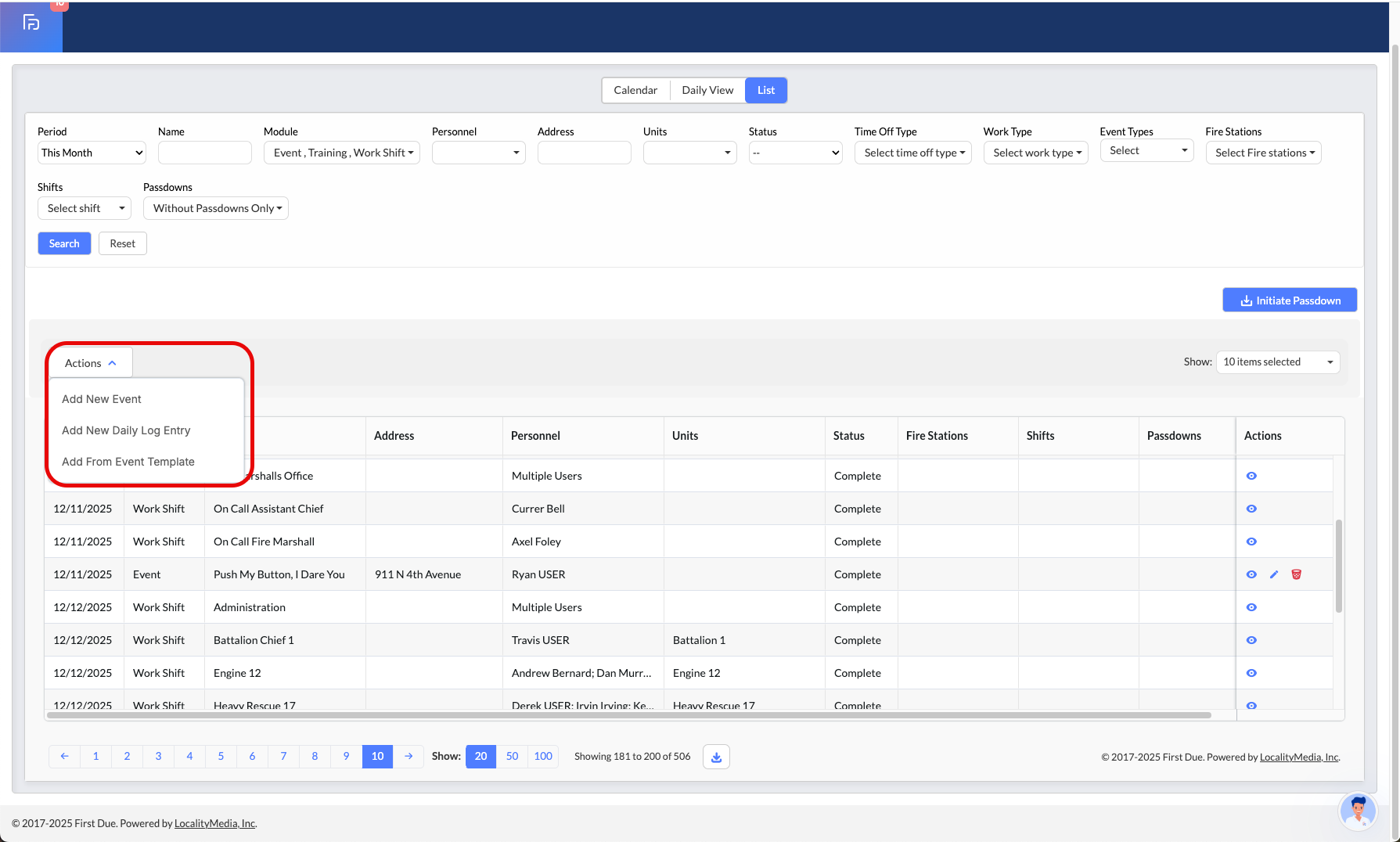Click the download export icon beside pagination
Screen dimensions: 1400x842
(716, 757)
